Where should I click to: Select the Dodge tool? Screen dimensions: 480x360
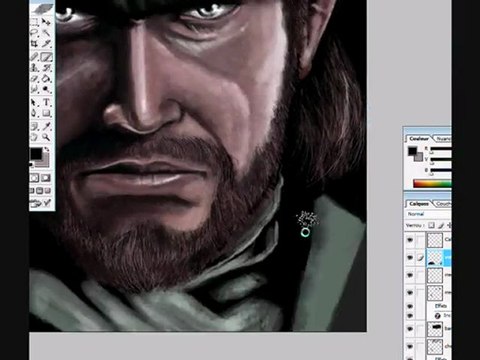click(47, 89)
